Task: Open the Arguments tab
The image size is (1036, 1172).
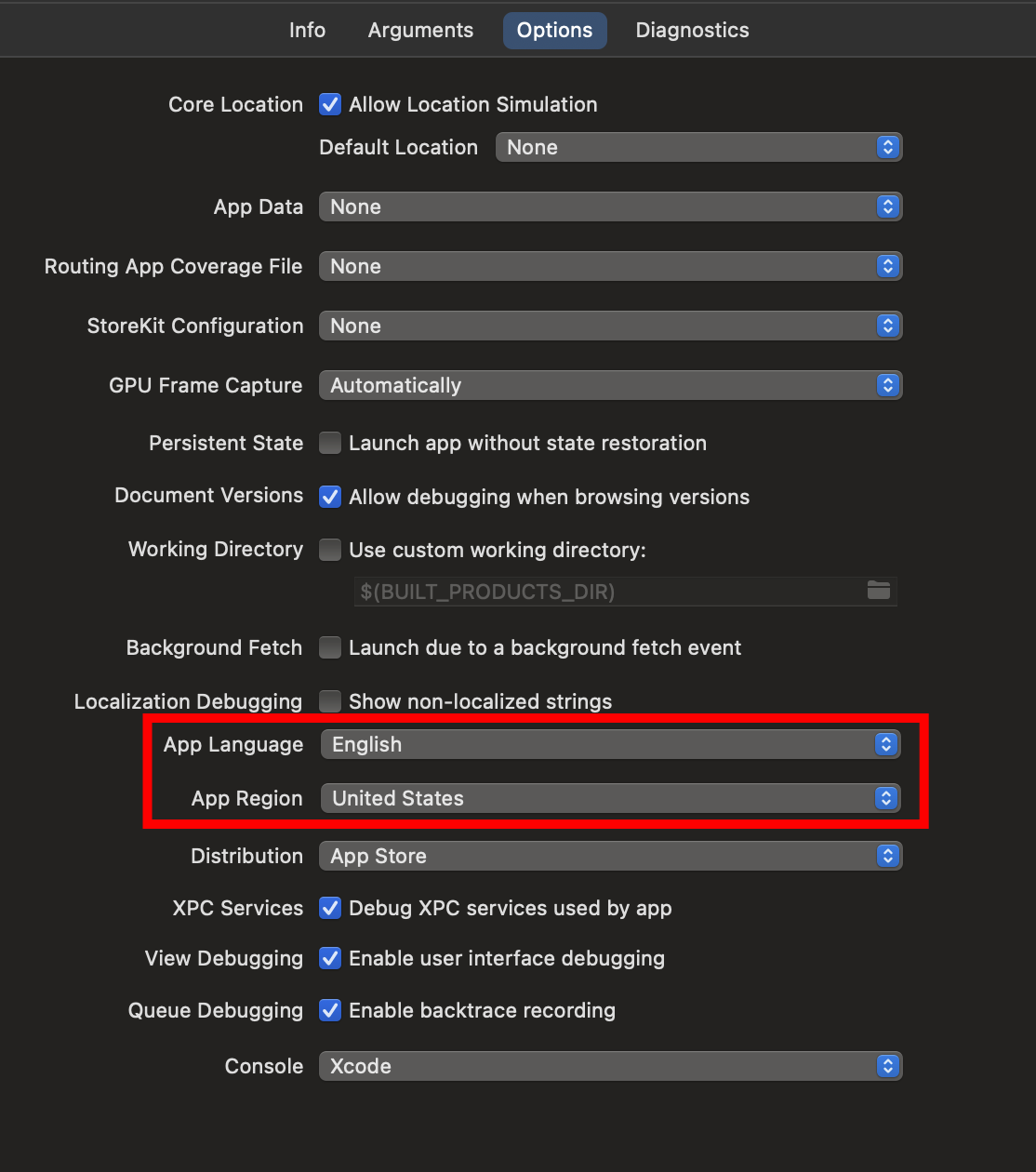Action: point(420,31)
